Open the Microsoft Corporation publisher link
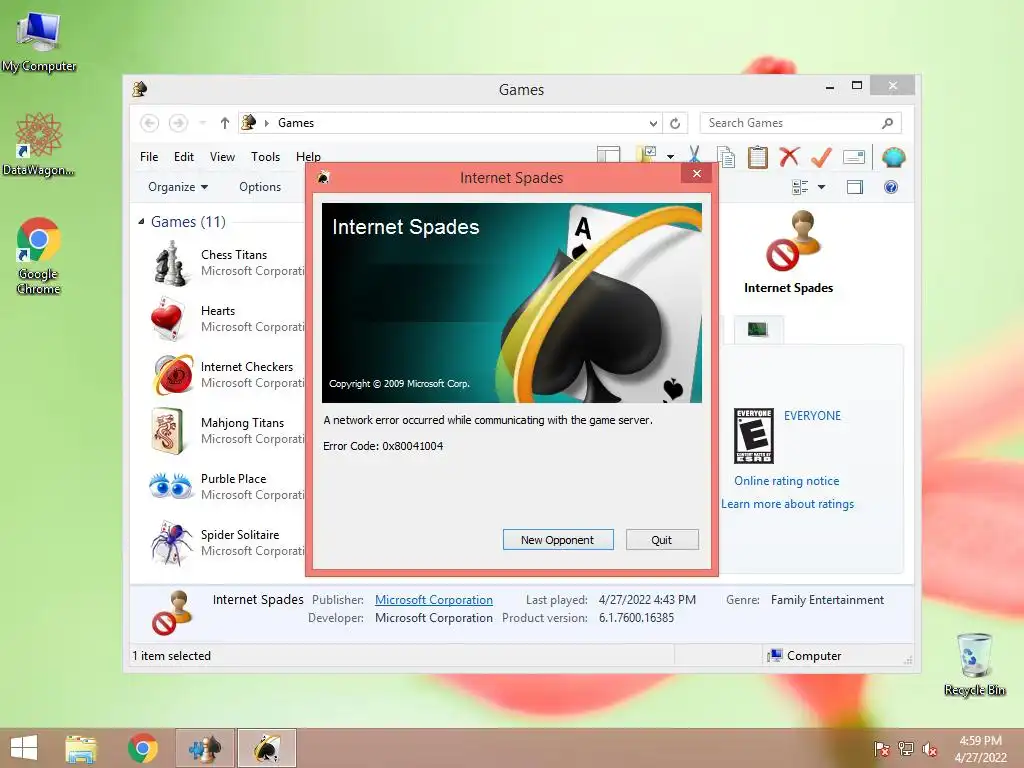The height and width of the screenshot is (768, 1024). [x=434, y=600]
